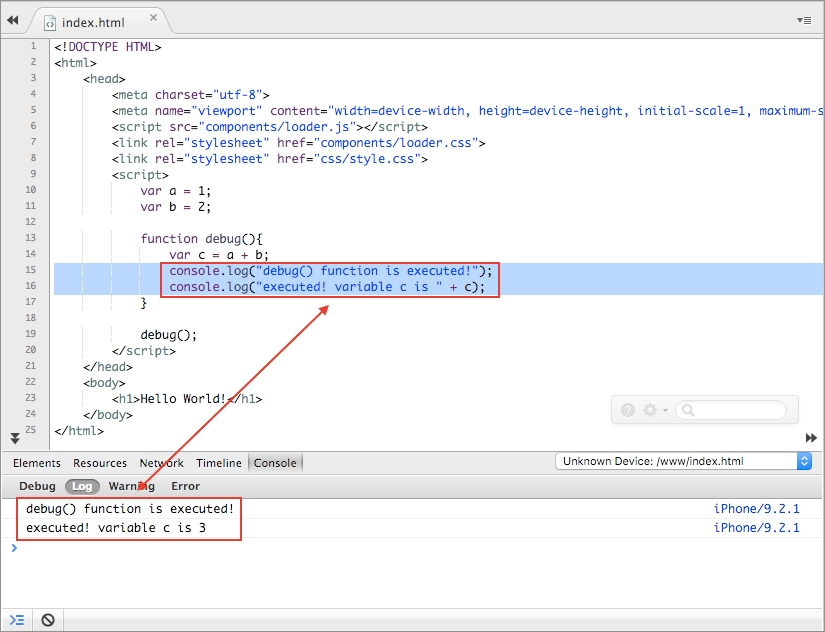Screen dimensions: 825x632
Task: Click the double right arrow at the editor's right edge
Action: (x=811, y=438)
